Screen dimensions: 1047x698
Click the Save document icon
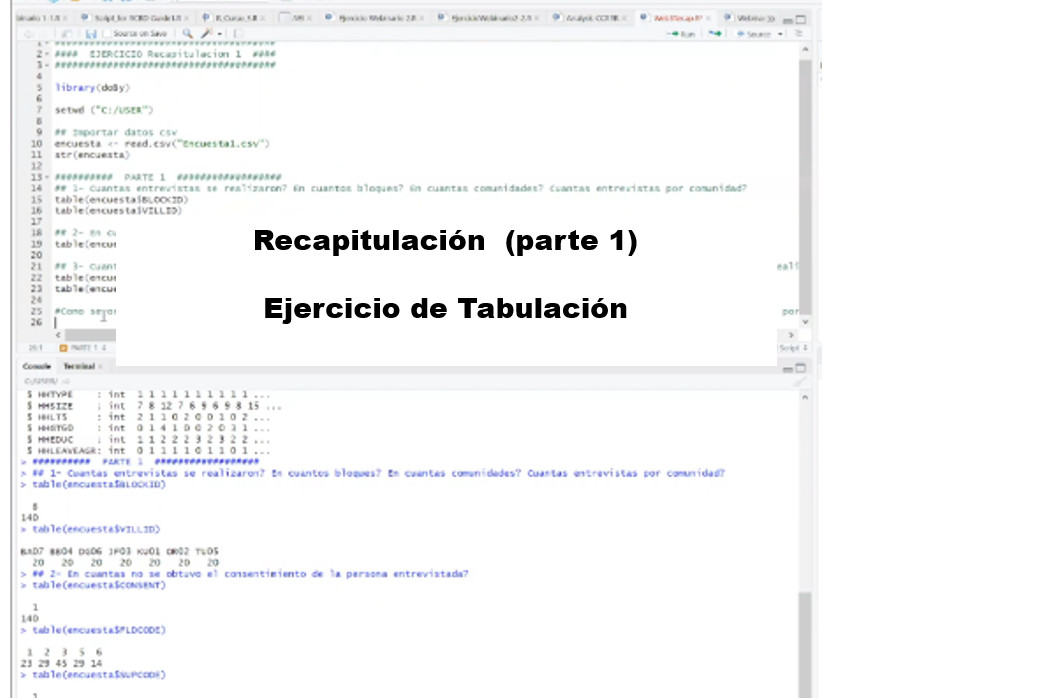[x=91, y=34]
